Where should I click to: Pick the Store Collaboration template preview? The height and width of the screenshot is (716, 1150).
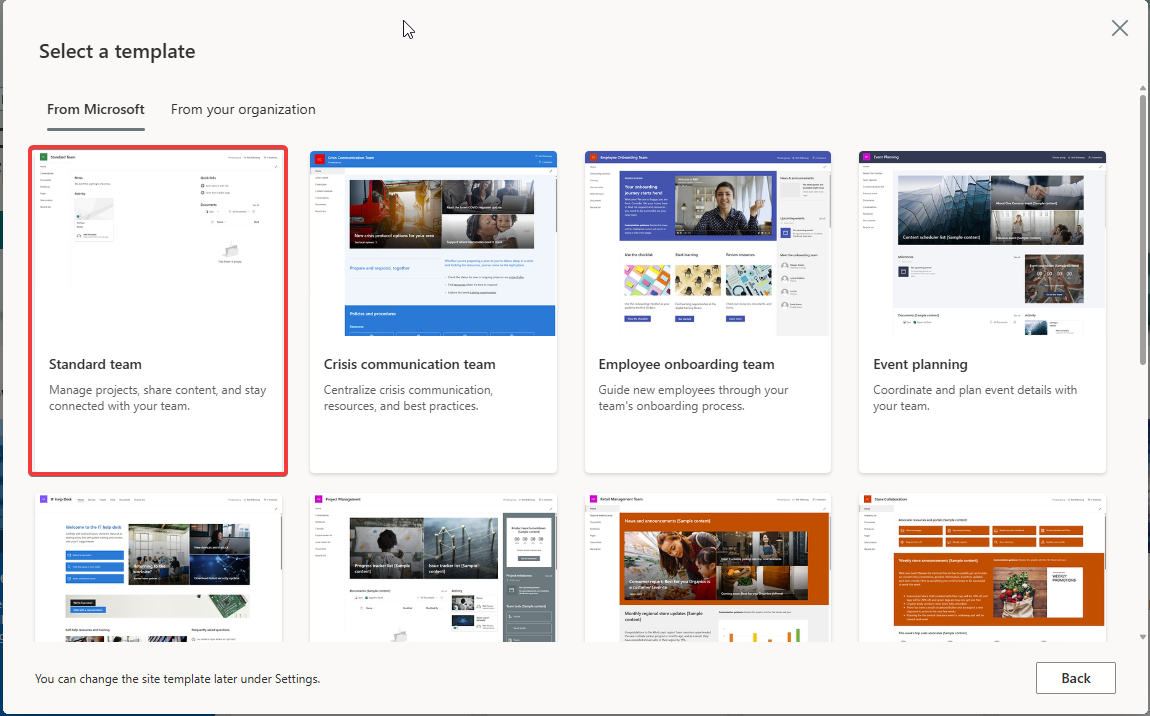(x=982, y=568)
